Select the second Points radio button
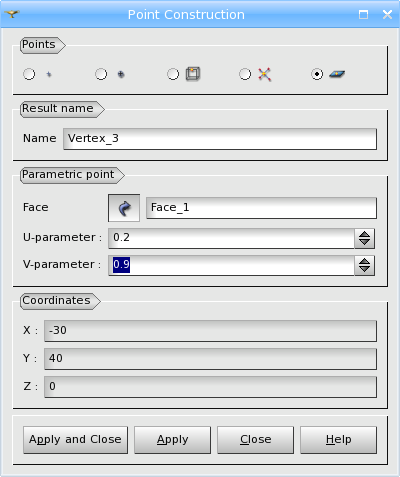Screen dimensions: 400x477 pyautogui.click(x=101, y=74)
